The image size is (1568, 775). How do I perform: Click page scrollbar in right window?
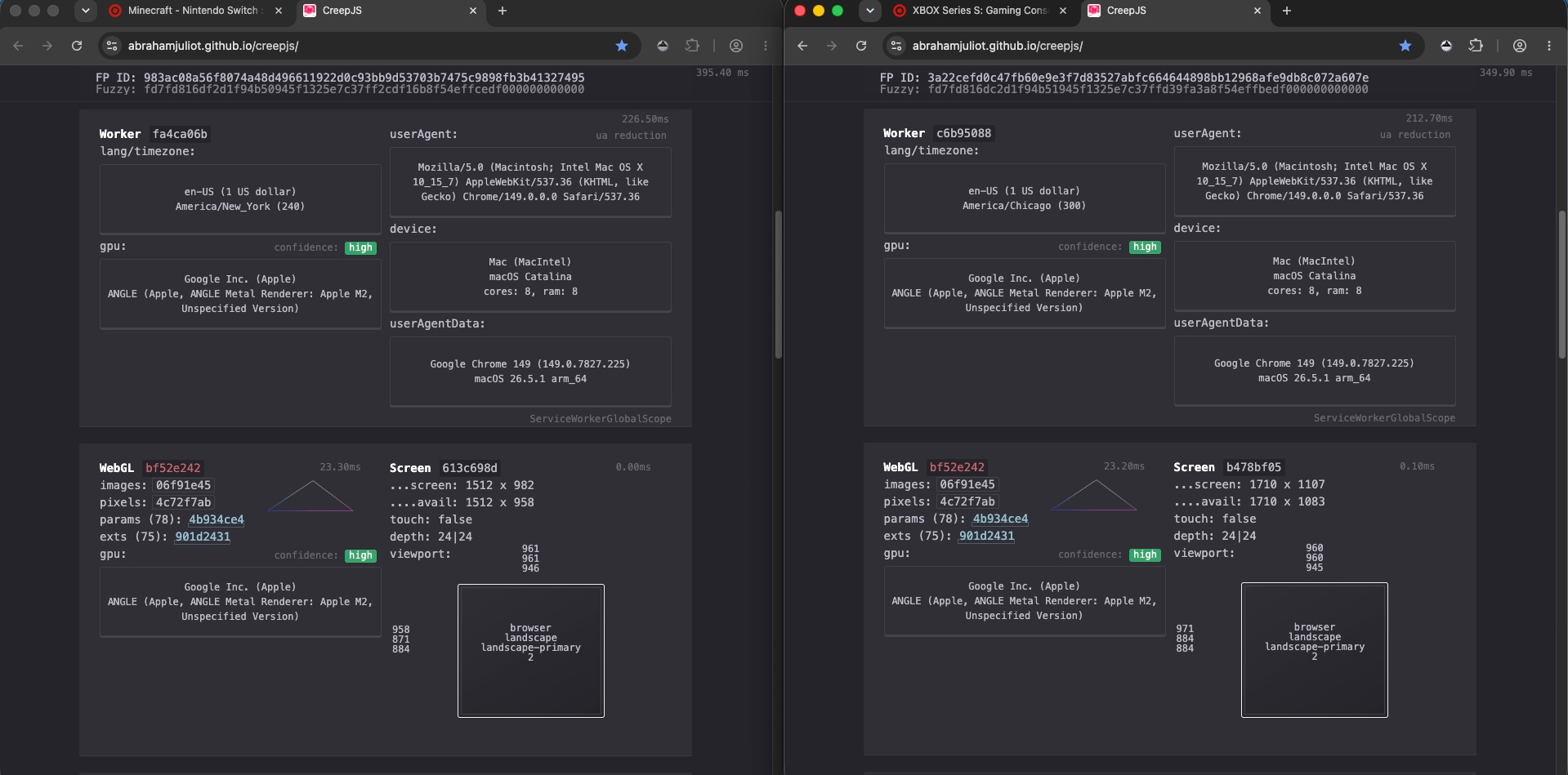[1562, 285]
